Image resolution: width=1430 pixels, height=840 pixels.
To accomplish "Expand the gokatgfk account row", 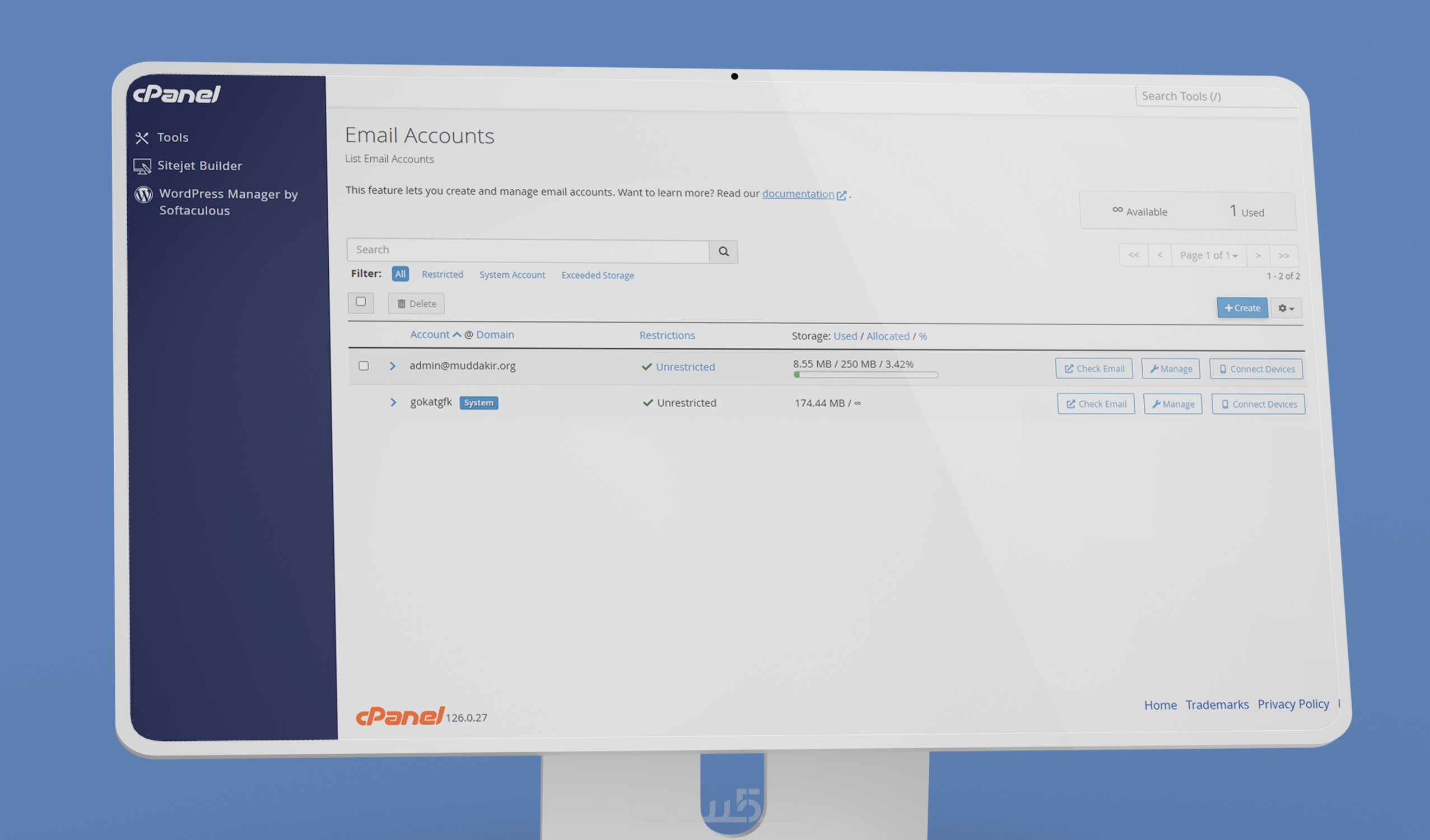I will (x=393, y=402).
